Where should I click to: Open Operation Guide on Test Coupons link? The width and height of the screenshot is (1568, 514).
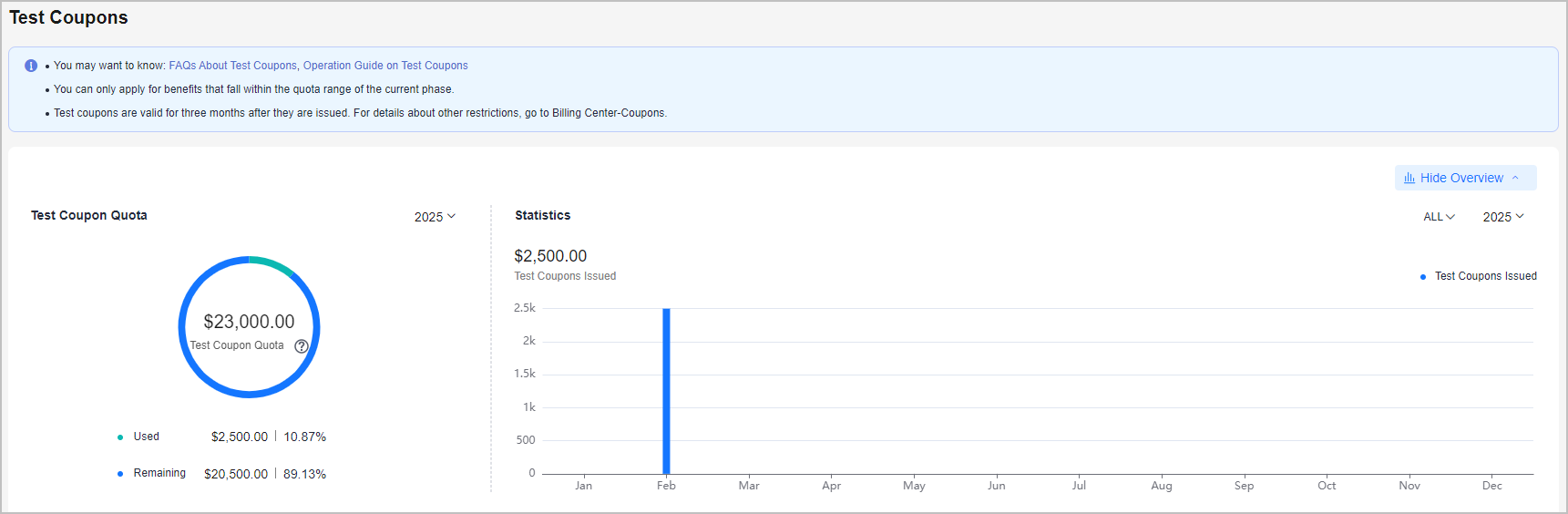click(385, 66)
